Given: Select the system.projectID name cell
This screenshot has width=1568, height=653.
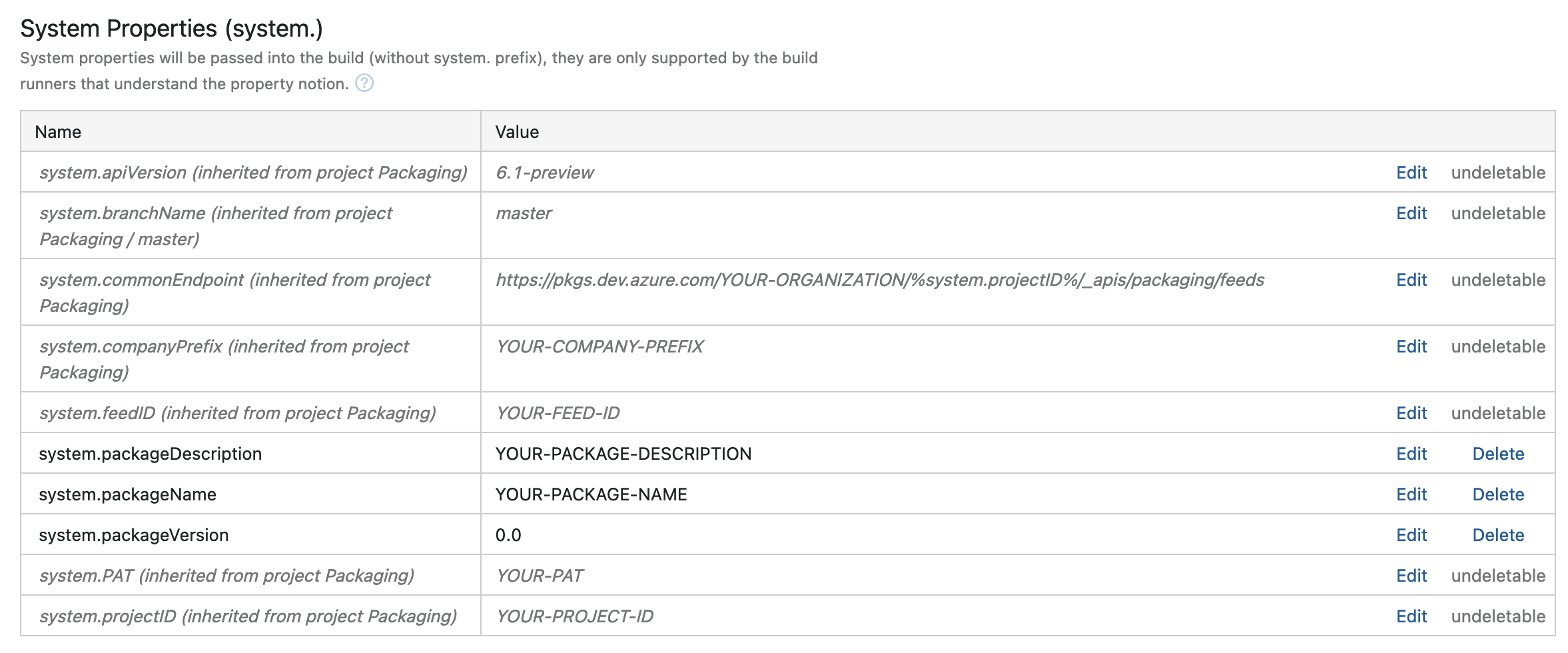Looking at the screenshot, I should (x=251, y=616).
